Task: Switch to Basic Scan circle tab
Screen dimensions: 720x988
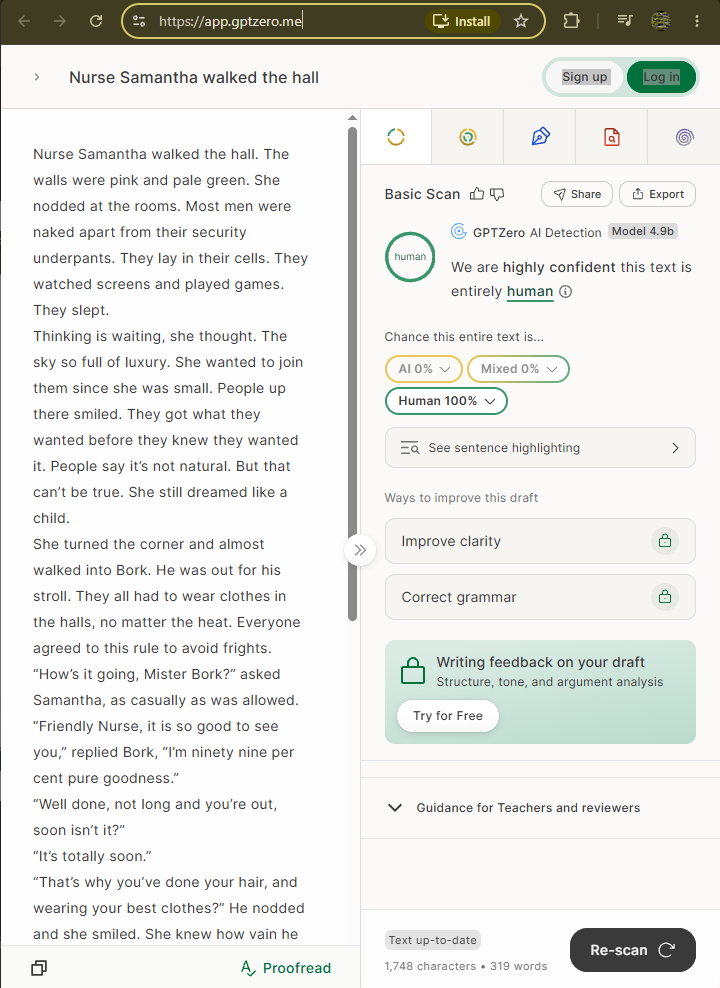Action: [x=396, y=137]
